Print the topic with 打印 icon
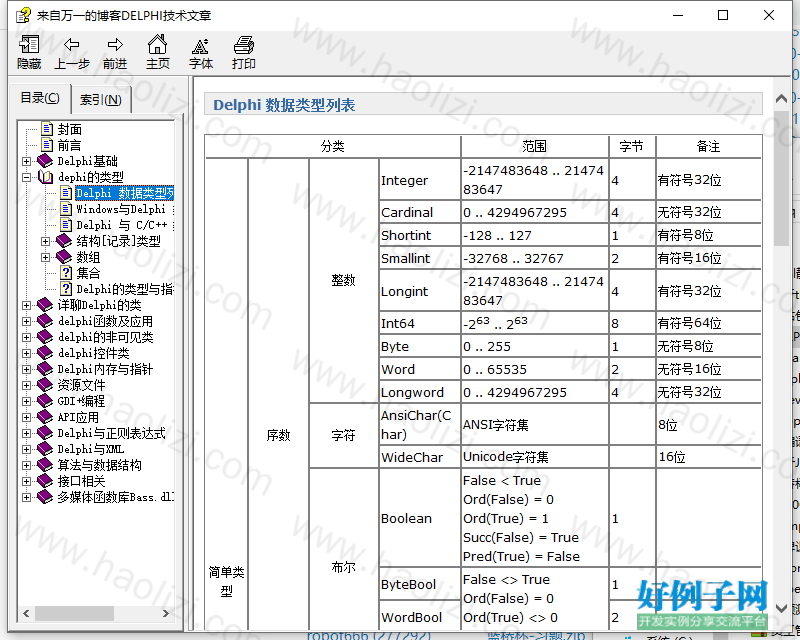 [x=243, y=52]
